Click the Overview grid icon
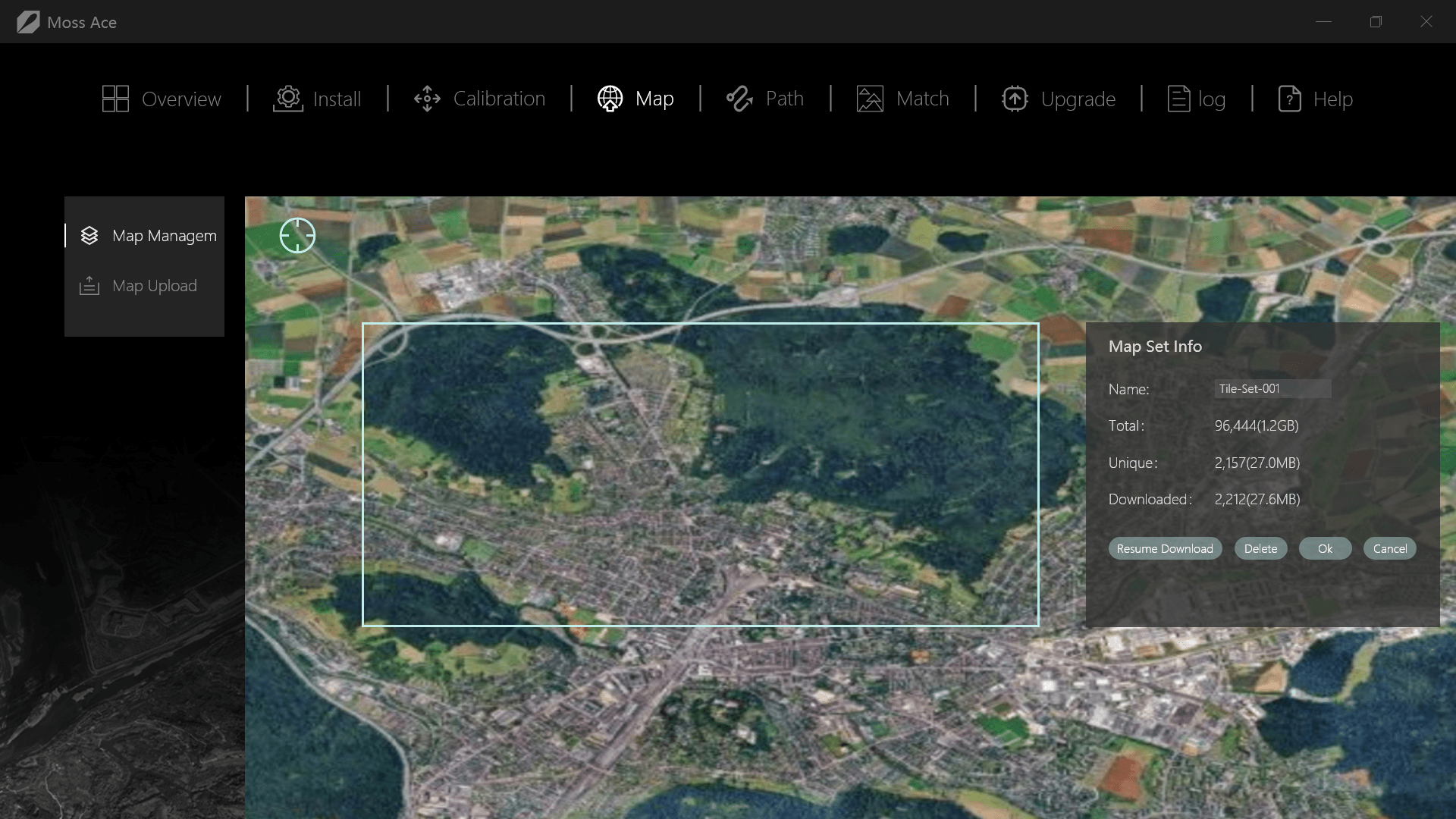This screenshot has width=1456, height=819. coord(115,99)
